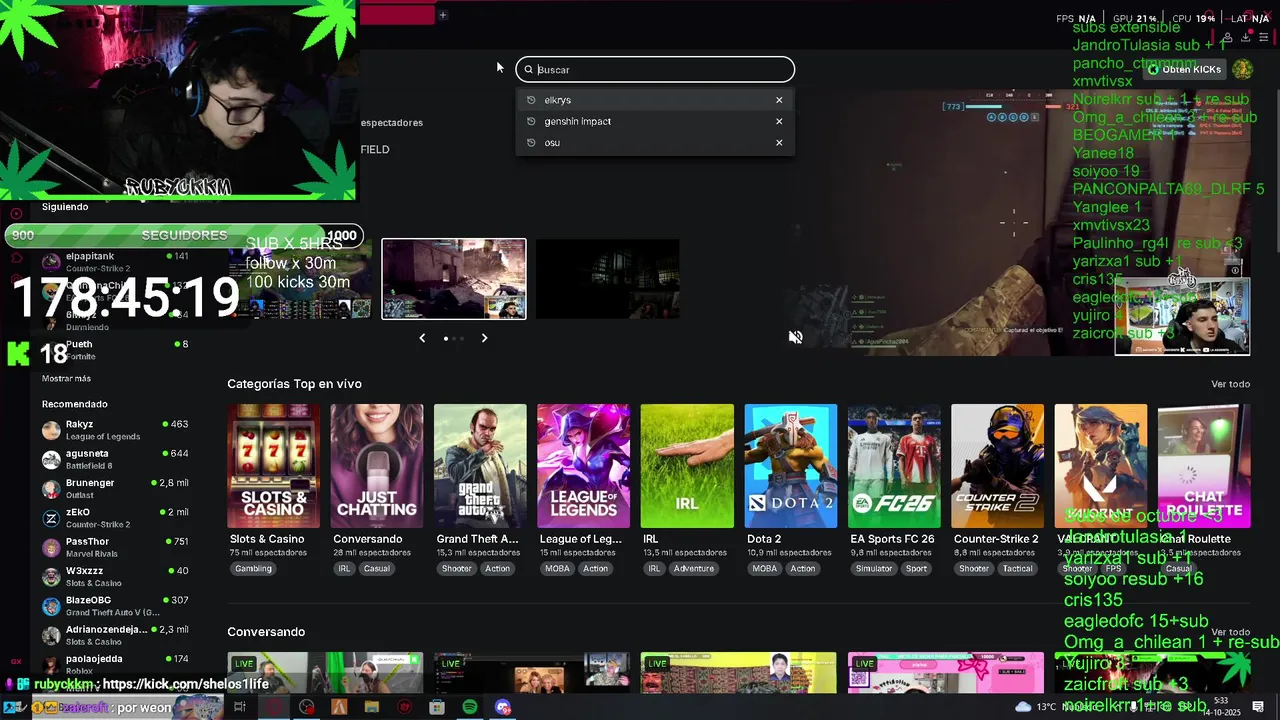Open the Just Chatting category card
The image size is (1280, 720).
[377, 466]
